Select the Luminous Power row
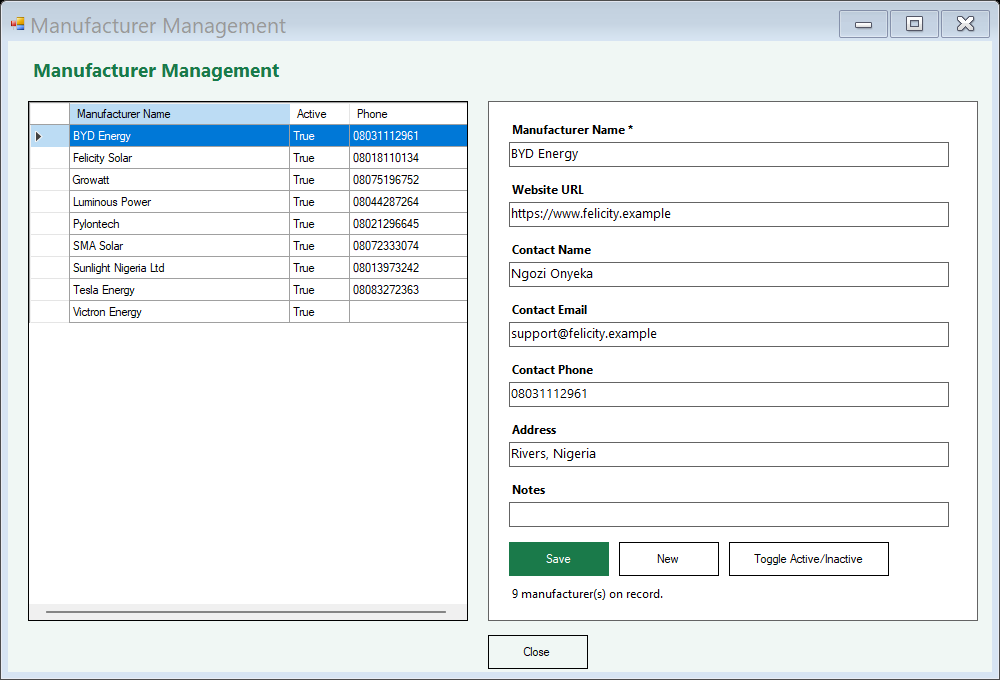The image size is (1000, 680). (x=249, y=202)
